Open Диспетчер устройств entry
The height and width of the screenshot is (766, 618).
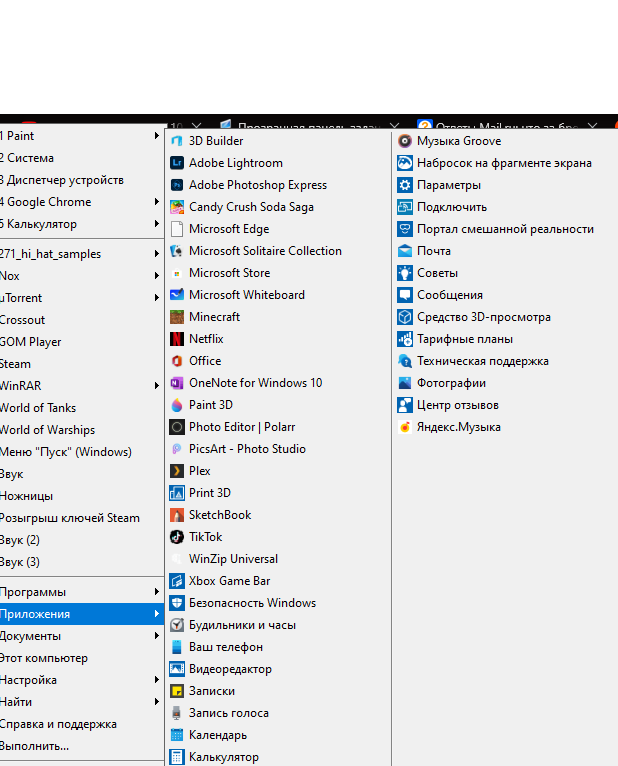pyautogui.click(x=82, y=180)
